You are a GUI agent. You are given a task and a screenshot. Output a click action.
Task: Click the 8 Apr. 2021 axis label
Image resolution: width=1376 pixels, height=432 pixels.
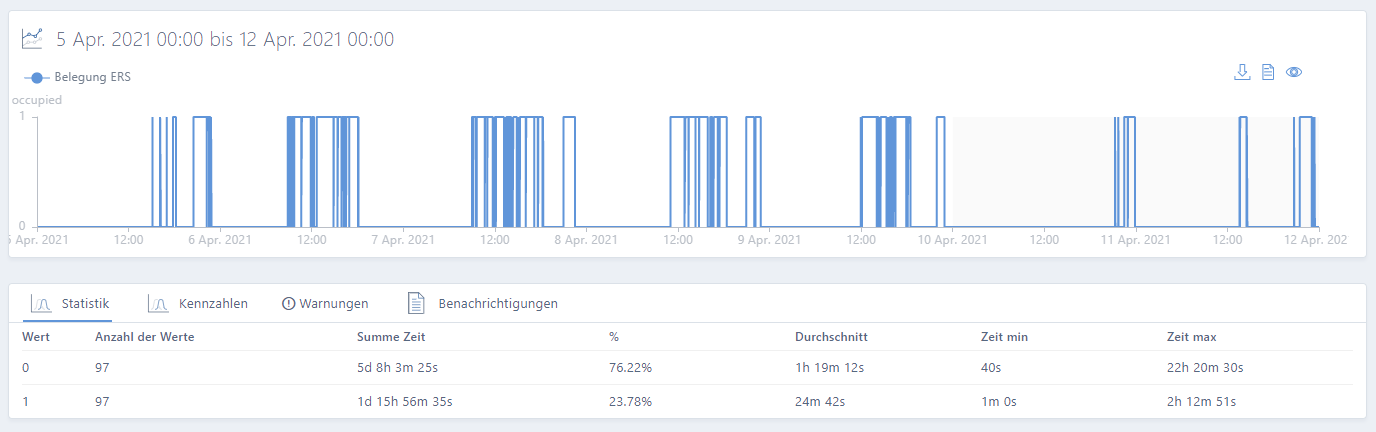(x=587, y=240)
